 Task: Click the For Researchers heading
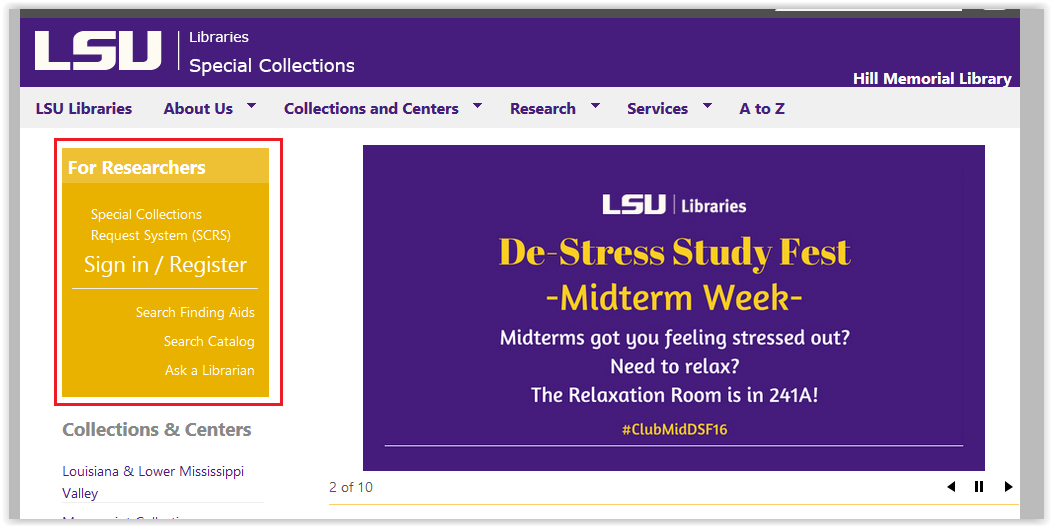(137, 167)
